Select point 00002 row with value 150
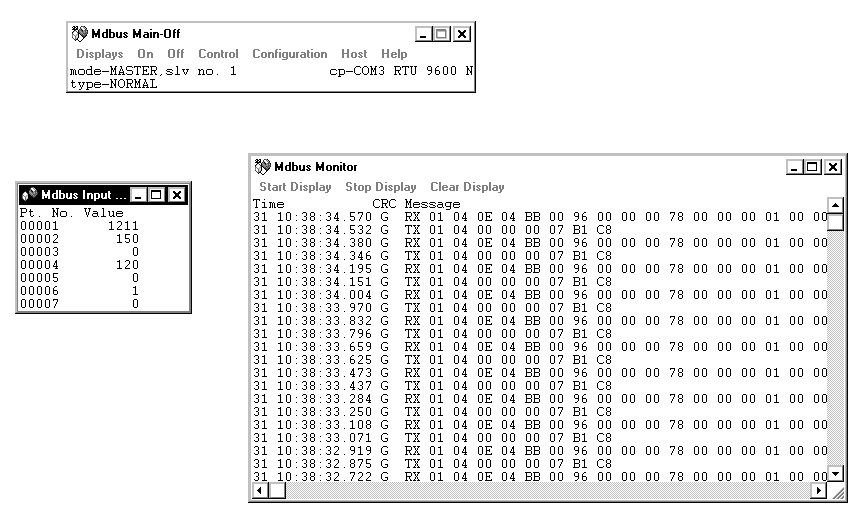 coord(79,239)
